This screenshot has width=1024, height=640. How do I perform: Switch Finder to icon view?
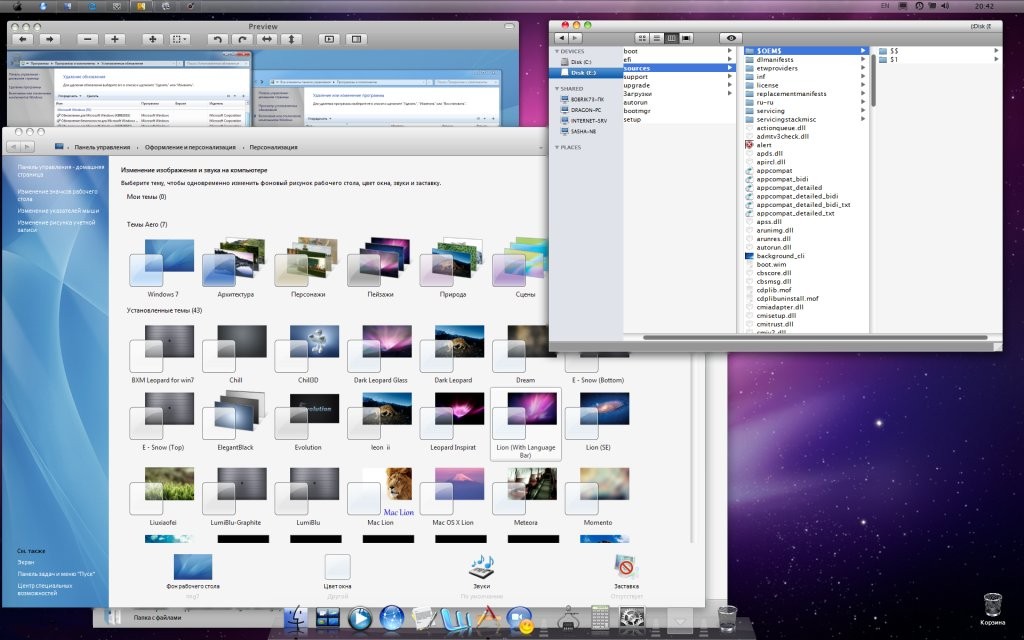coord(642,38)
